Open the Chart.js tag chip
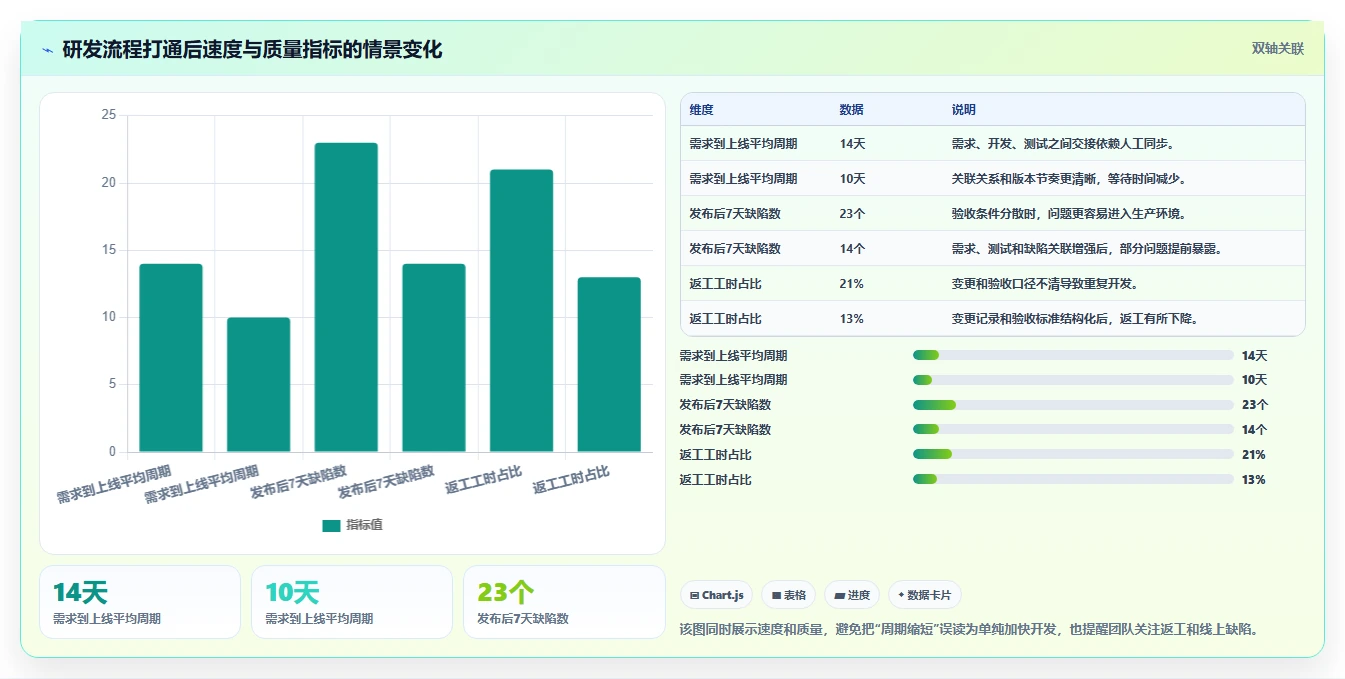This screenshot has height=679, width=1345. 716,595
